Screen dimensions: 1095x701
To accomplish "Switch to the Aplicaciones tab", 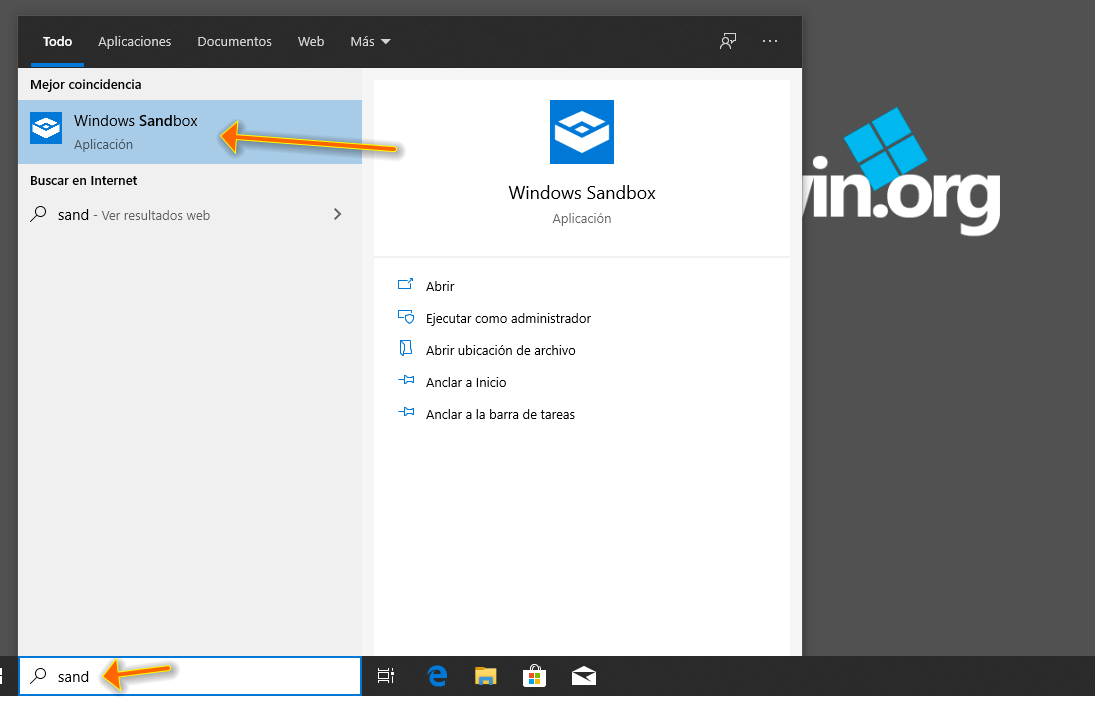I will [x=134, y=41].
